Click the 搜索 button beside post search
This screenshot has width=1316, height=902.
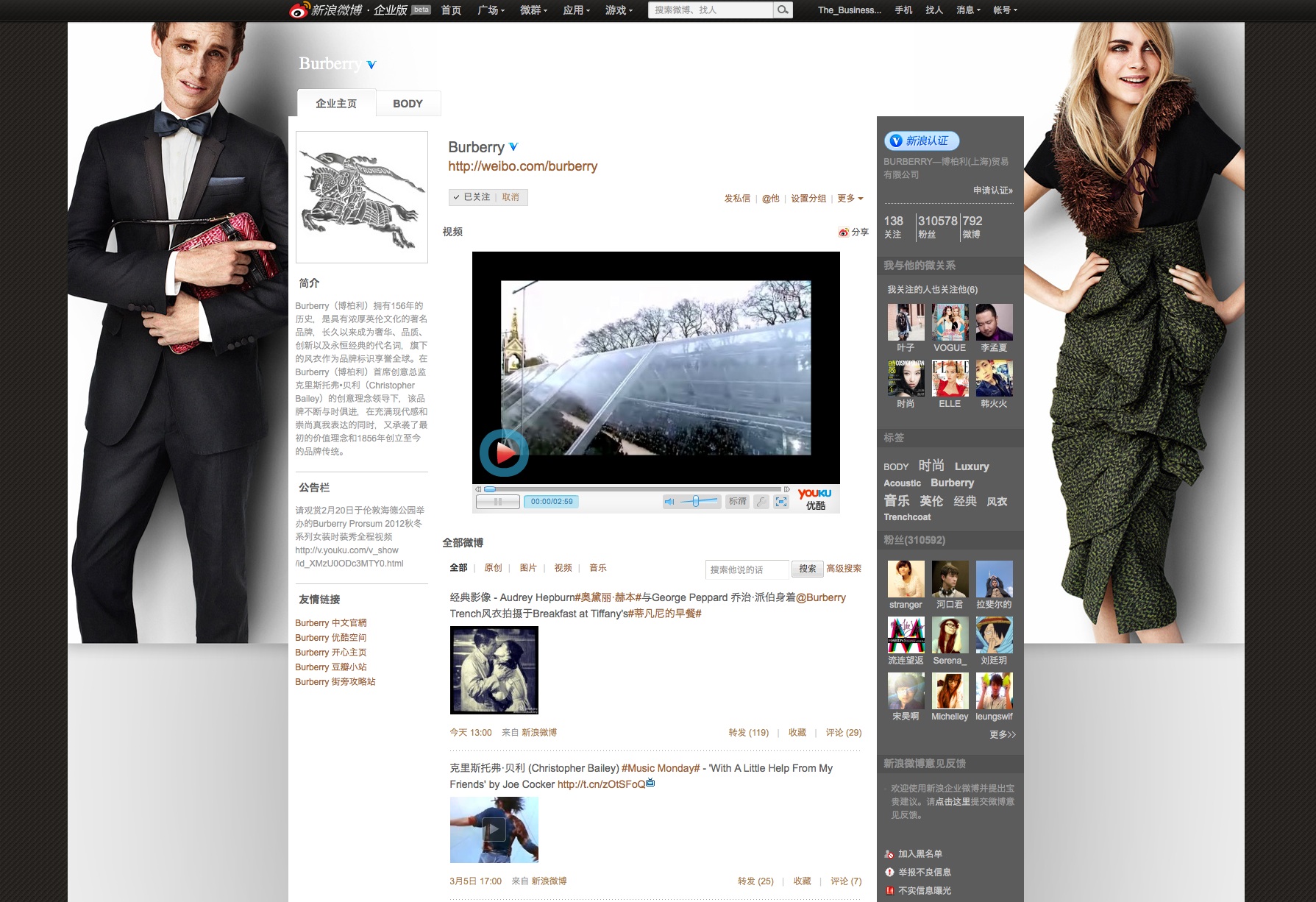(807, 569)
